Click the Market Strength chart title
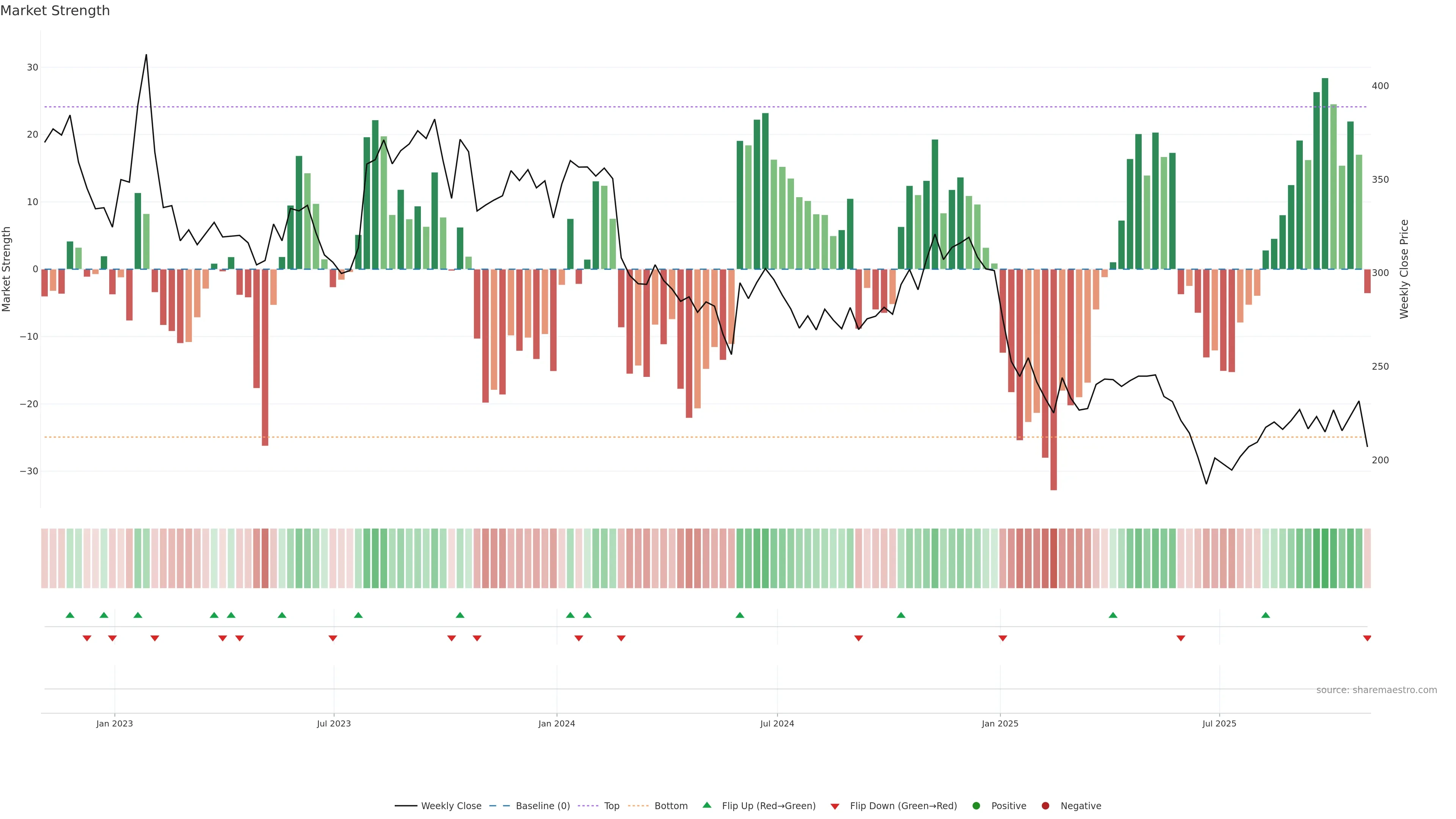Screen dimensions: 1456x819 [x=55, y=11]
